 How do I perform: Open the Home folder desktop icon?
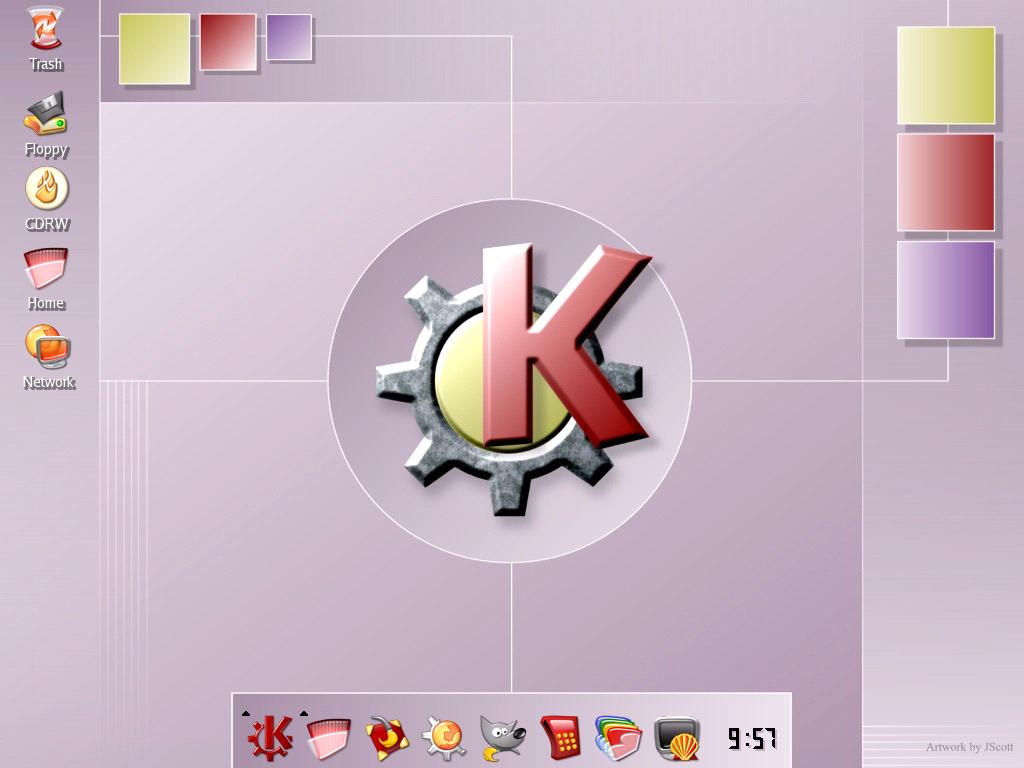click(x=46, y=268)
